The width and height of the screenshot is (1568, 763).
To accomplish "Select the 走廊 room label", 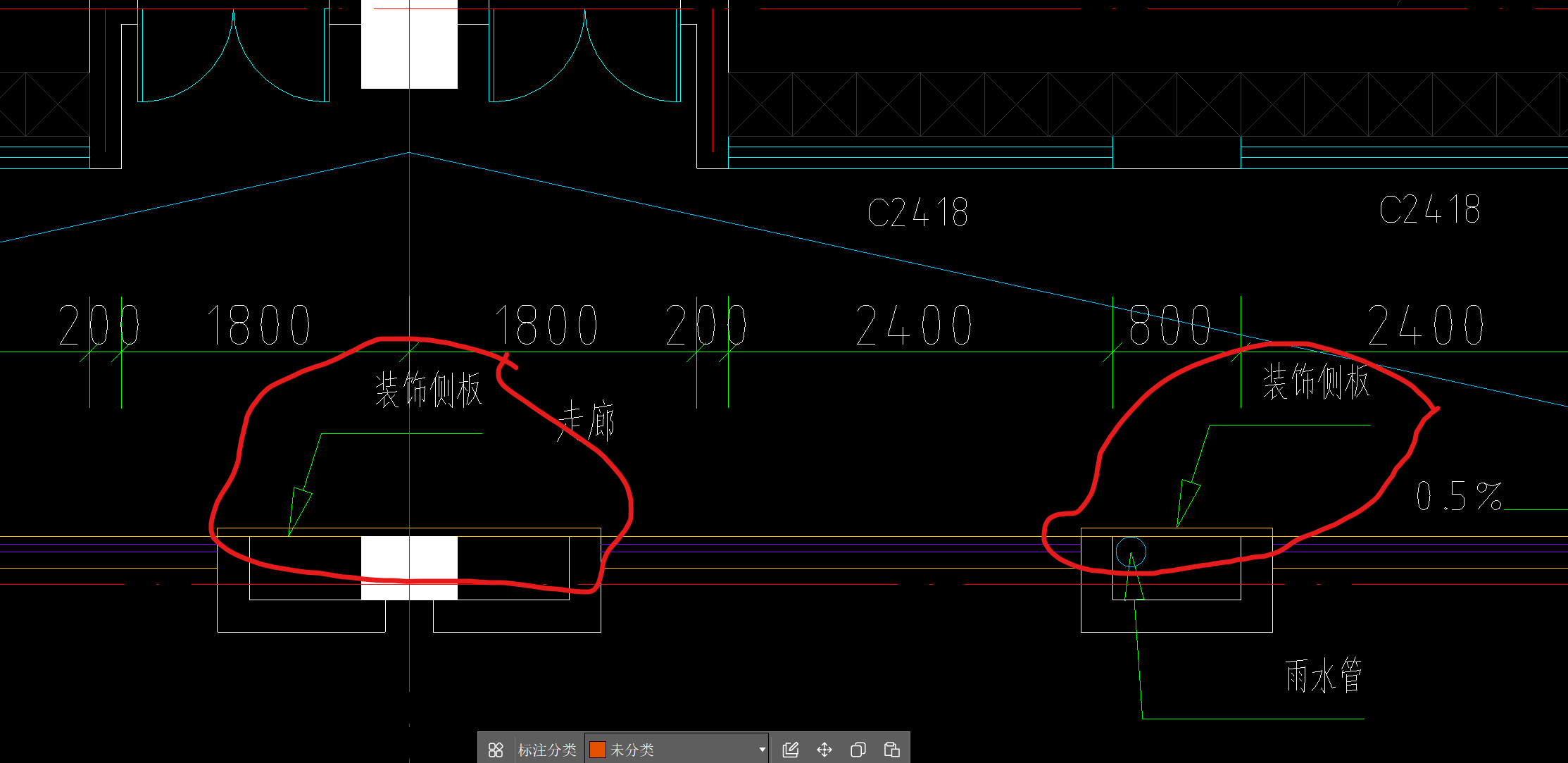I will point(587,421).
